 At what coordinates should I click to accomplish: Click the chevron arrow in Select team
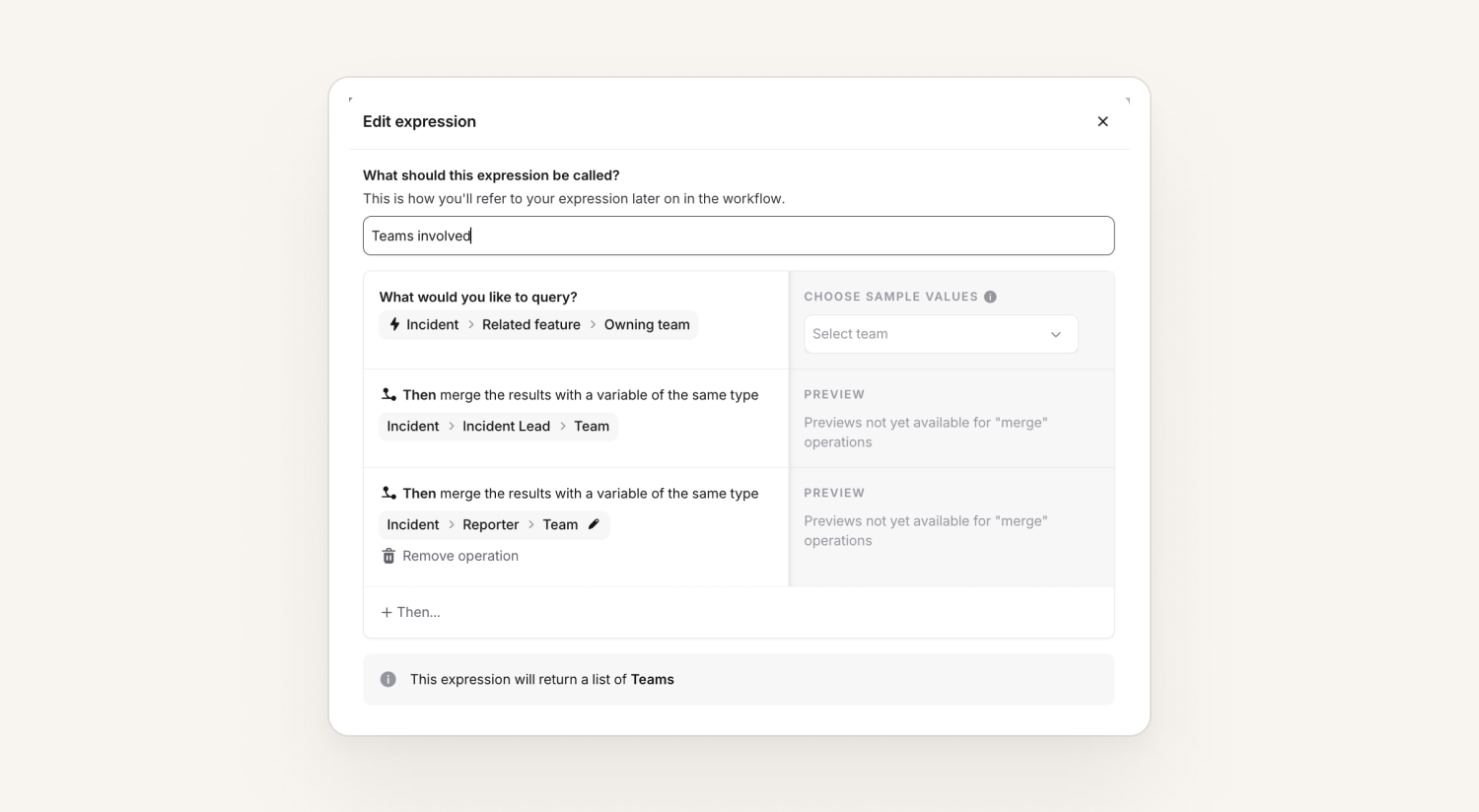[x=1055, y=334]
